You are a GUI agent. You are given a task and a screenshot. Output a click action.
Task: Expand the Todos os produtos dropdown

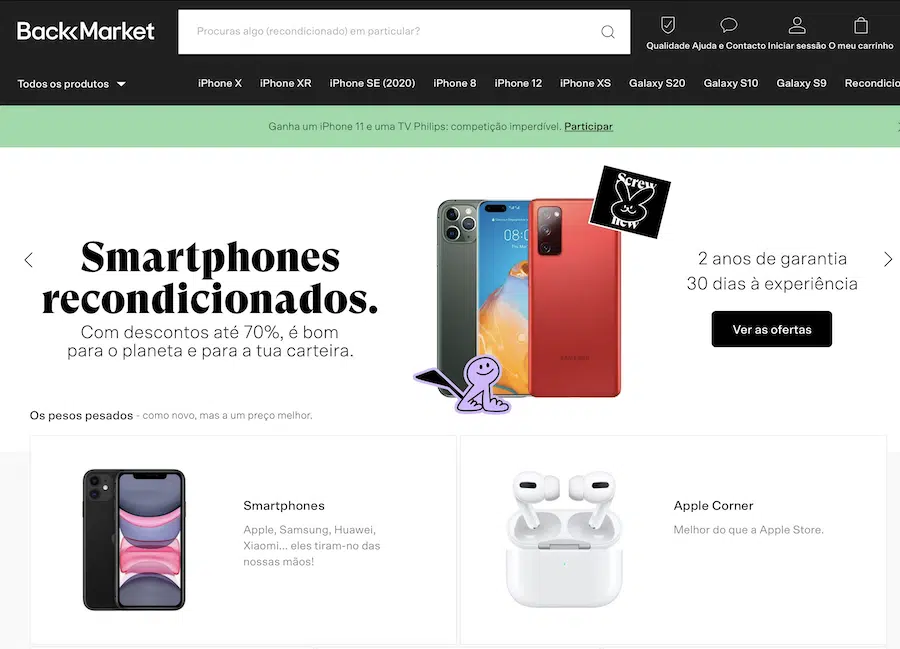point(71,84)
